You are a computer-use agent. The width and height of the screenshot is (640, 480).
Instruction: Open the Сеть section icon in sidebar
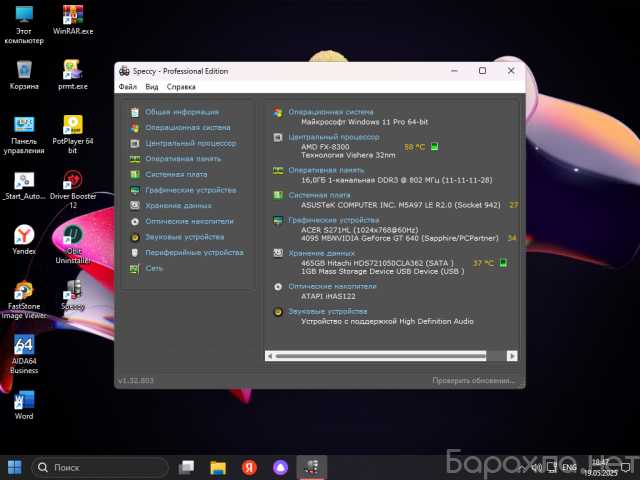135,269
